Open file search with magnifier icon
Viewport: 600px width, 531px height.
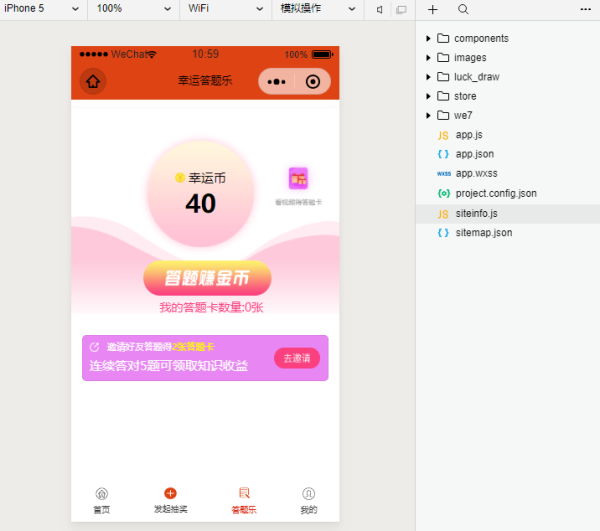463,9
